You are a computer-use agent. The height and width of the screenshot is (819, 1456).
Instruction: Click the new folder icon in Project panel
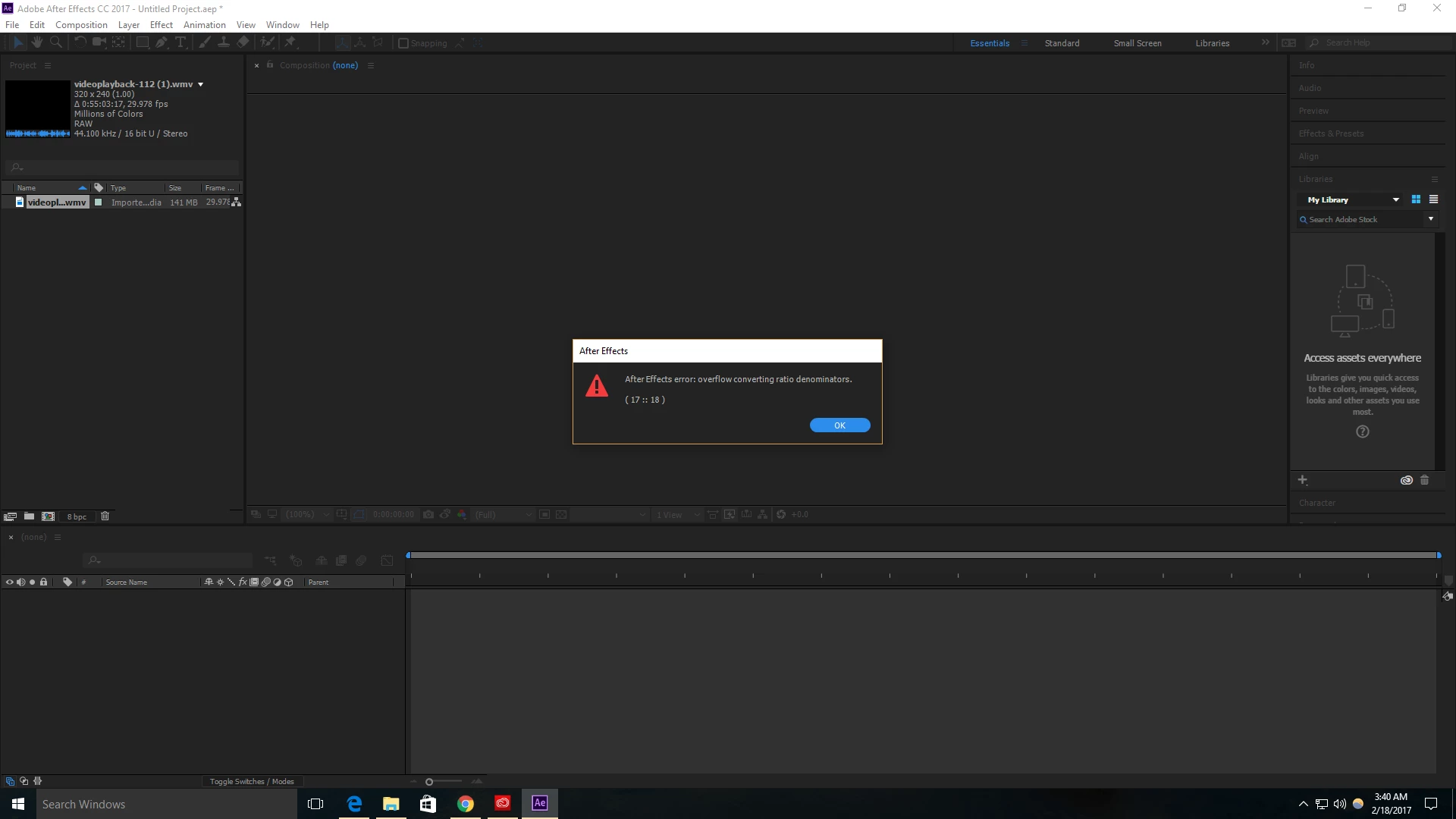click(29, 516)
